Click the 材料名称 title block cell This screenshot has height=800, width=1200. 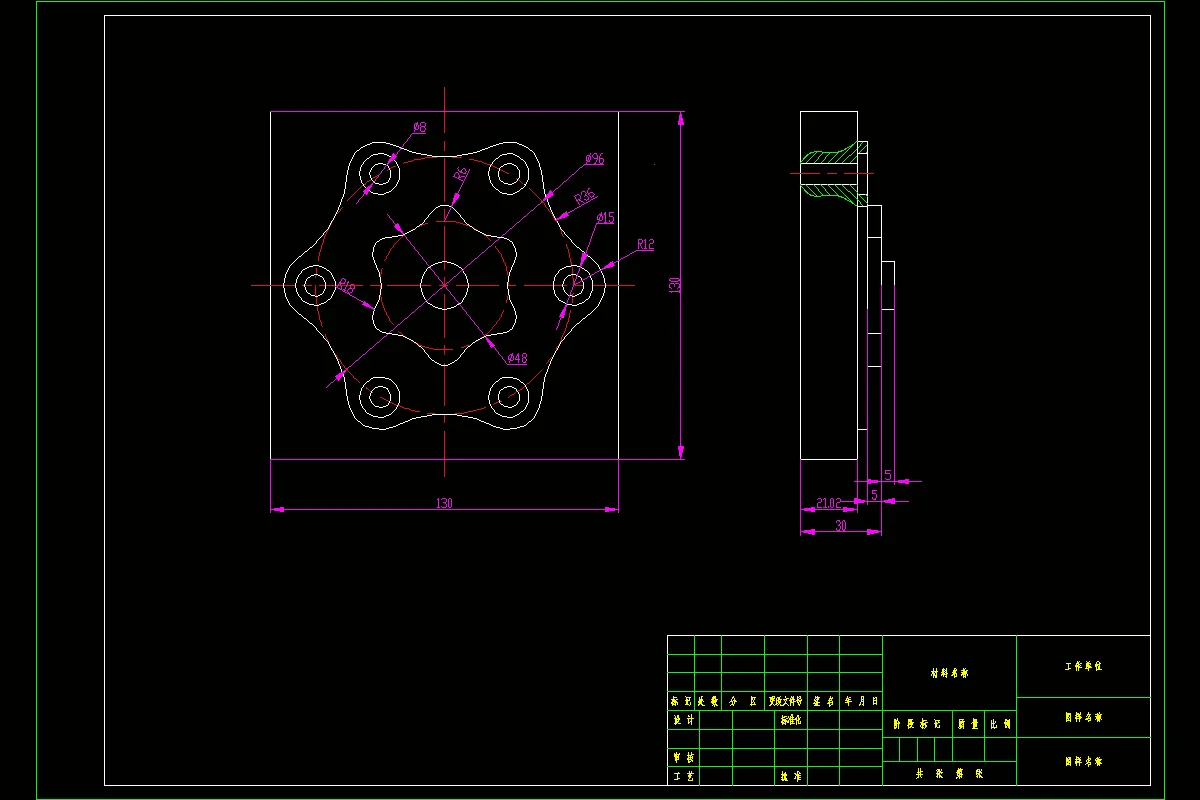pyautogui.click(x=949, y=673)
